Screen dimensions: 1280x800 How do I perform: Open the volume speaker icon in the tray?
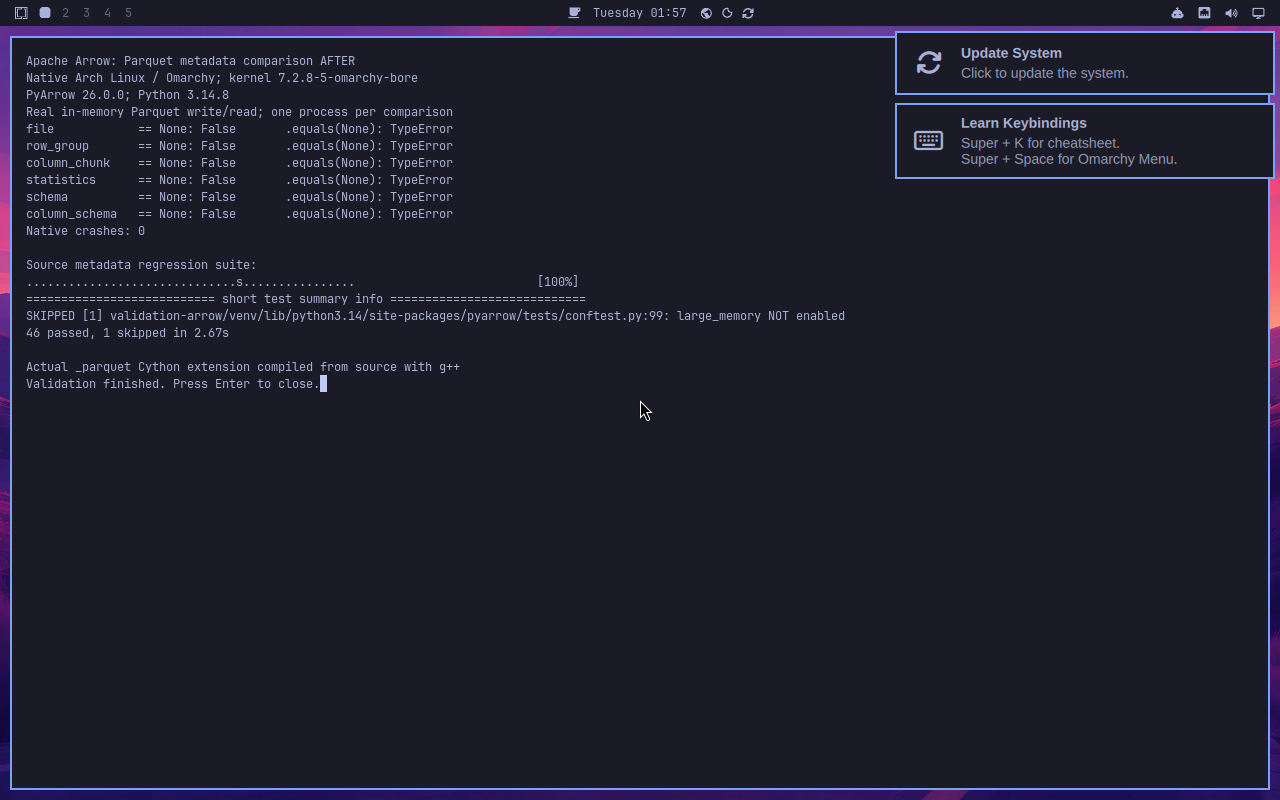[1231, 13]
